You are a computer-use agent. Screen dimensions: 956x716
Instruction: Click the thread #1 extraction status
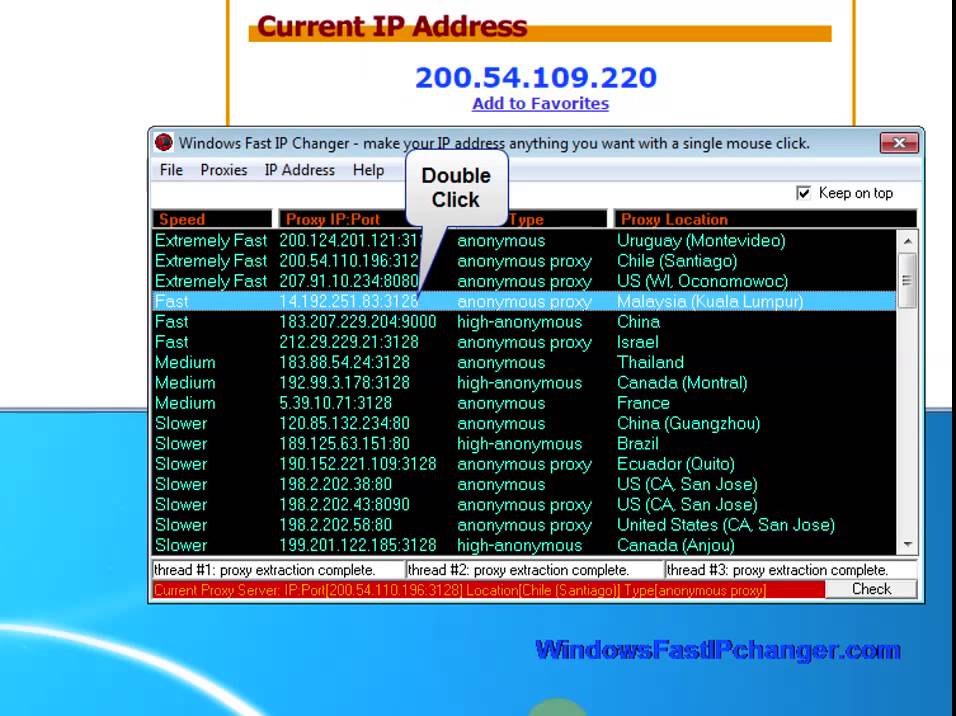(x=278, y=570)
